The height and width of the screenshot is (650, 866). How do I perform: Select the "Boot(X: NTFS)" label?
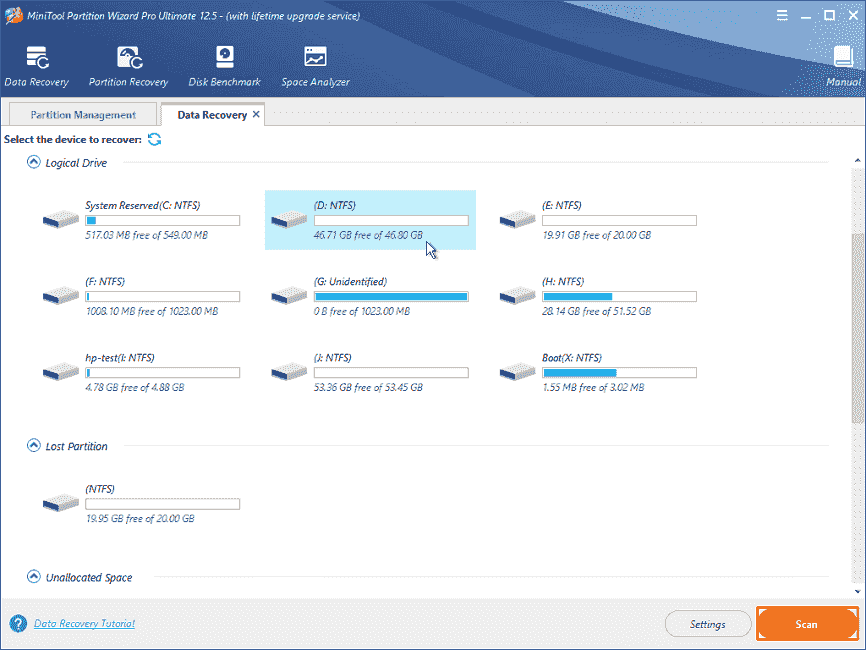[572, 358]
